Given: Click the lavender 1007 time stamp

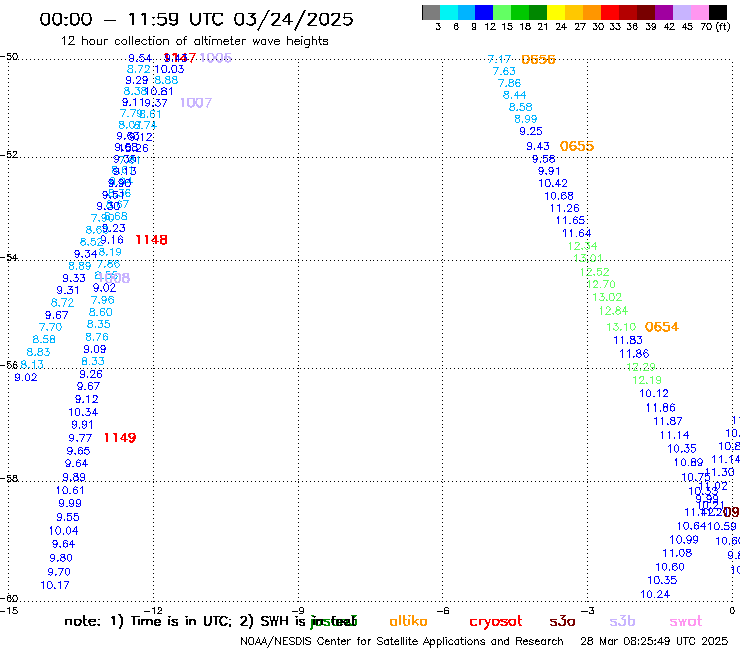Looking at the screenshot, I should point(196,102).
